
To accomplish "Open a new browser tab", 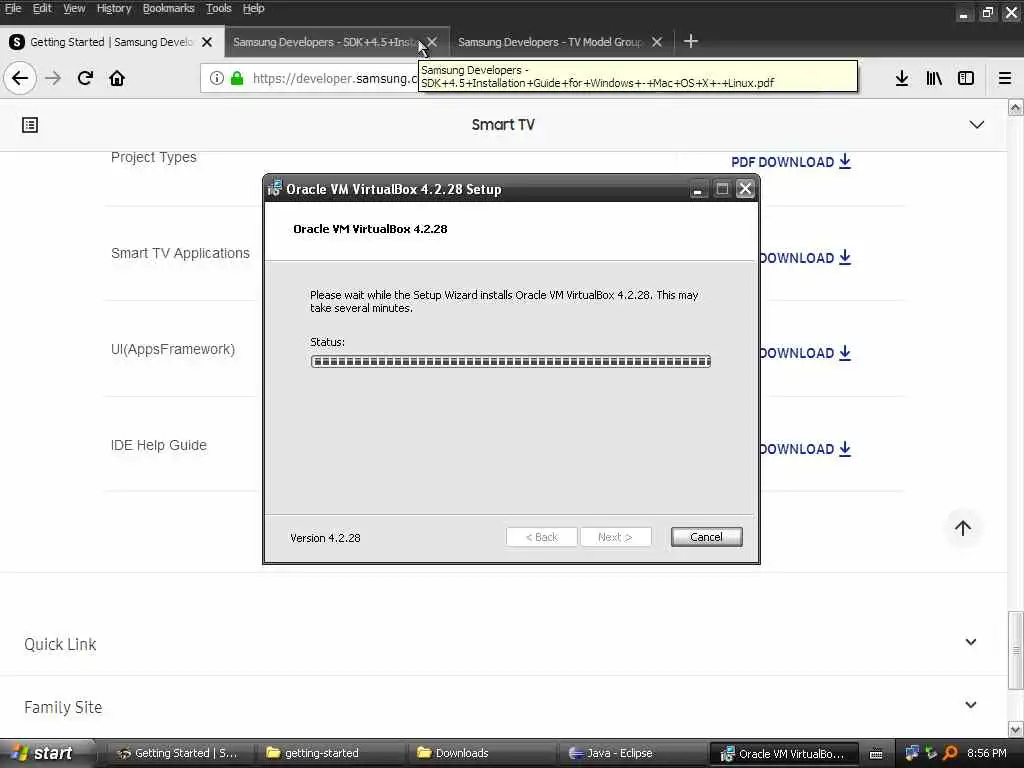I will [x=690, y=42].
